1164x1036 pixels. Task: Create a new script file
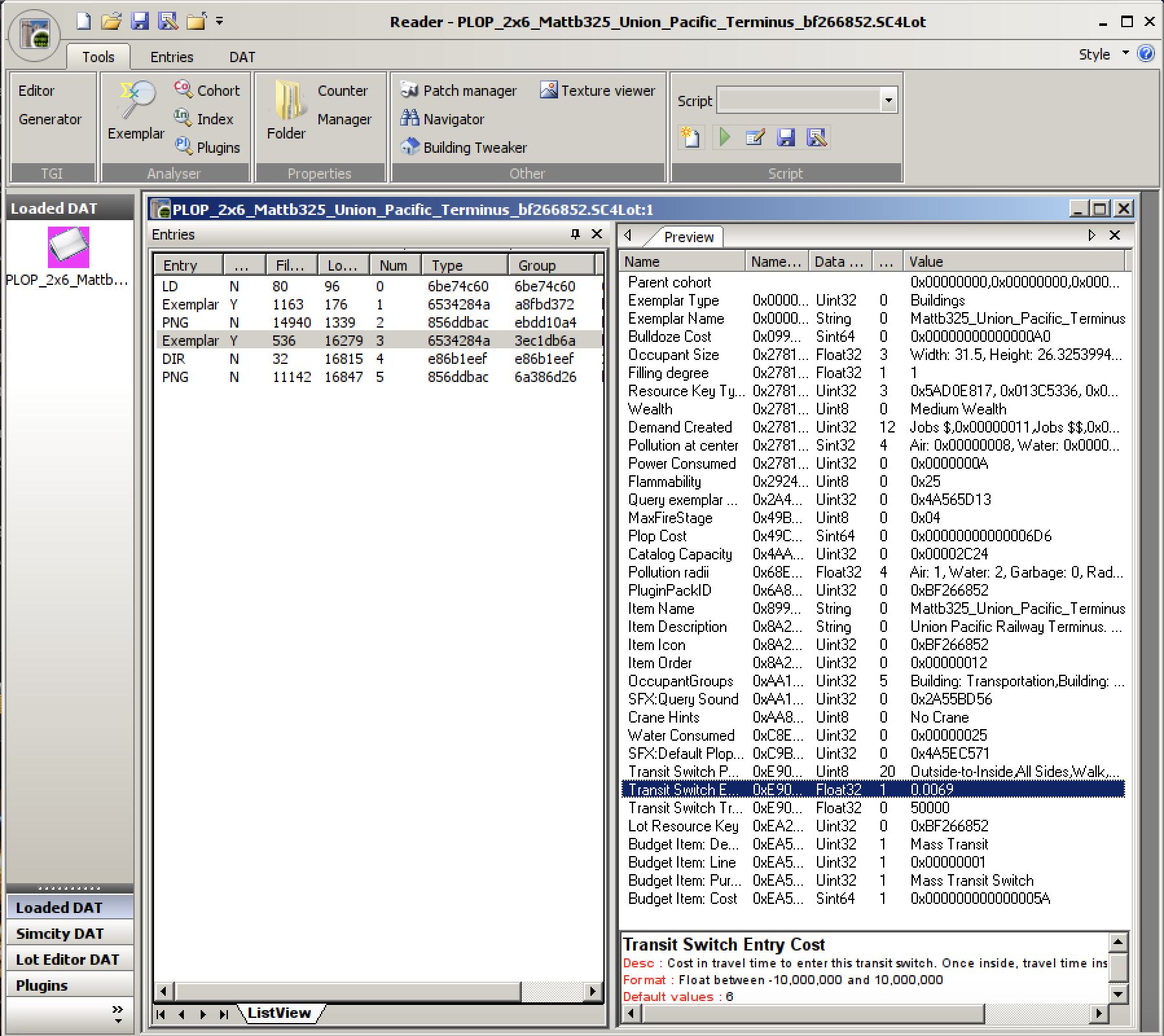[691, 137]
